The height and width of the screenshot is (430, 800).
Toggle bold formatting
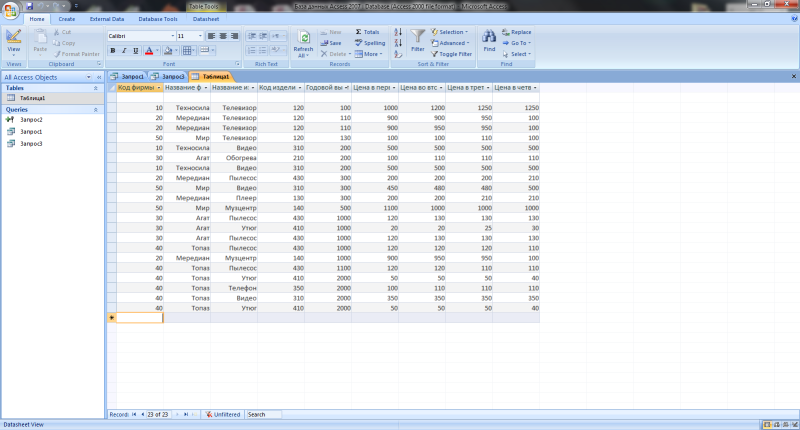[112, 50]
